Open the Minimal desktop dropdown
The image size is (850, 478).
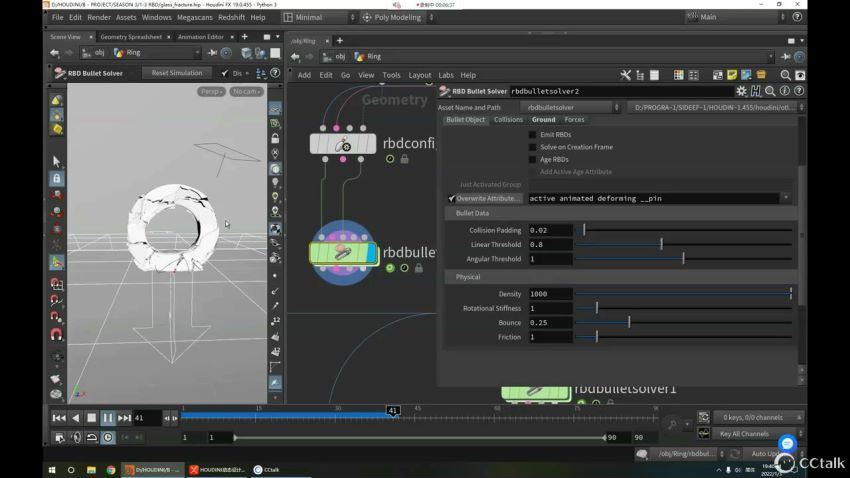(320, 17)
